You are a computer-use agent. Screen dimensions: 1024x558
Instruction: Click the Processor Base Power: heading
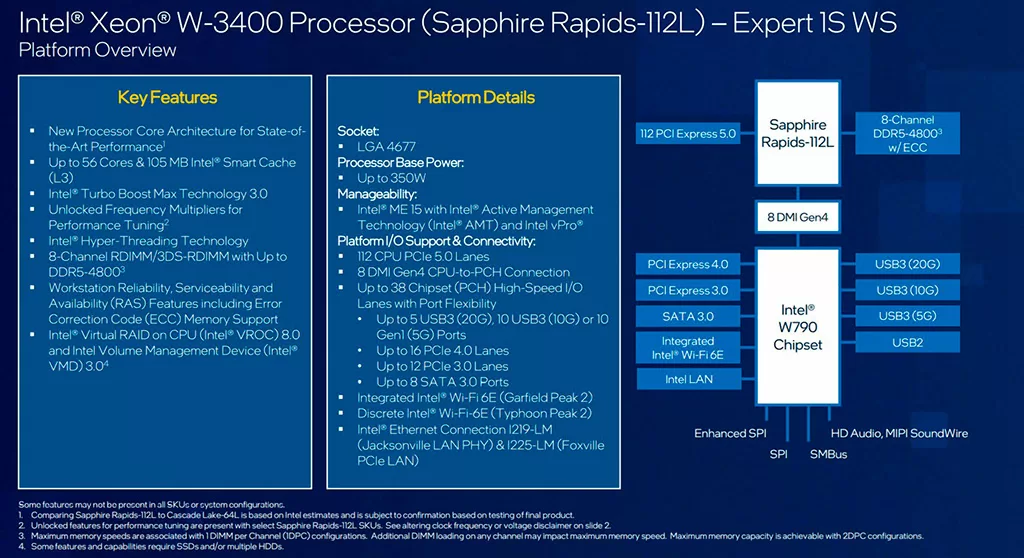pyautogui.click(x=400, y=162)
